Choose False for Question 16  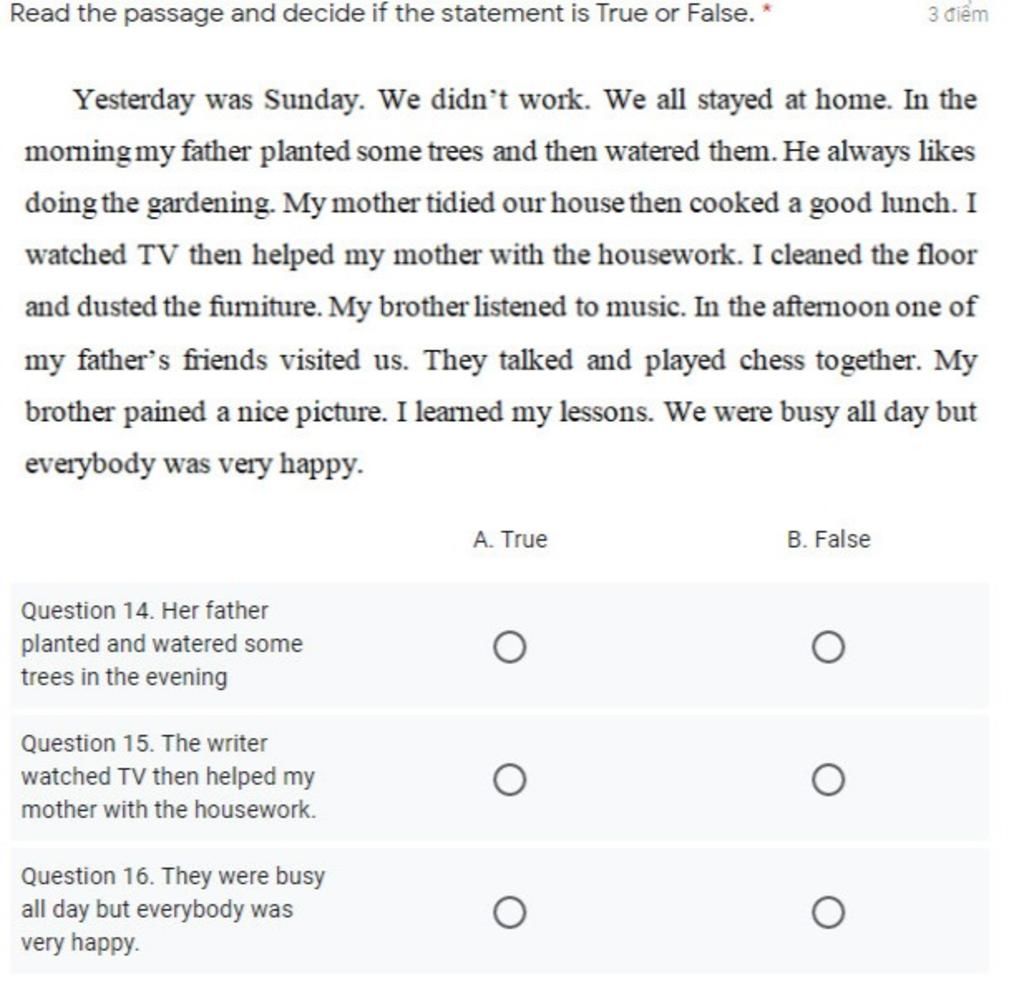[828, 912]
